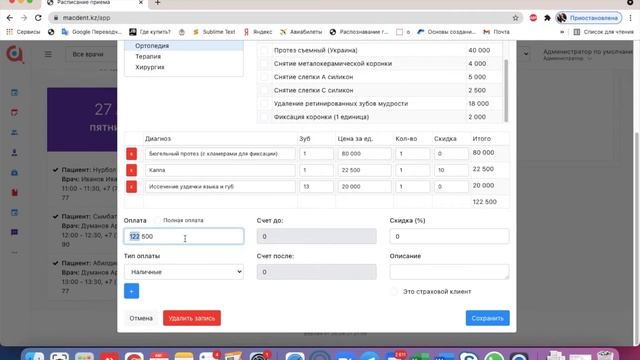Viewport: 640px width, 360px height.
Task: Click the red Удалить запись button
Action: tap(192, 318)
